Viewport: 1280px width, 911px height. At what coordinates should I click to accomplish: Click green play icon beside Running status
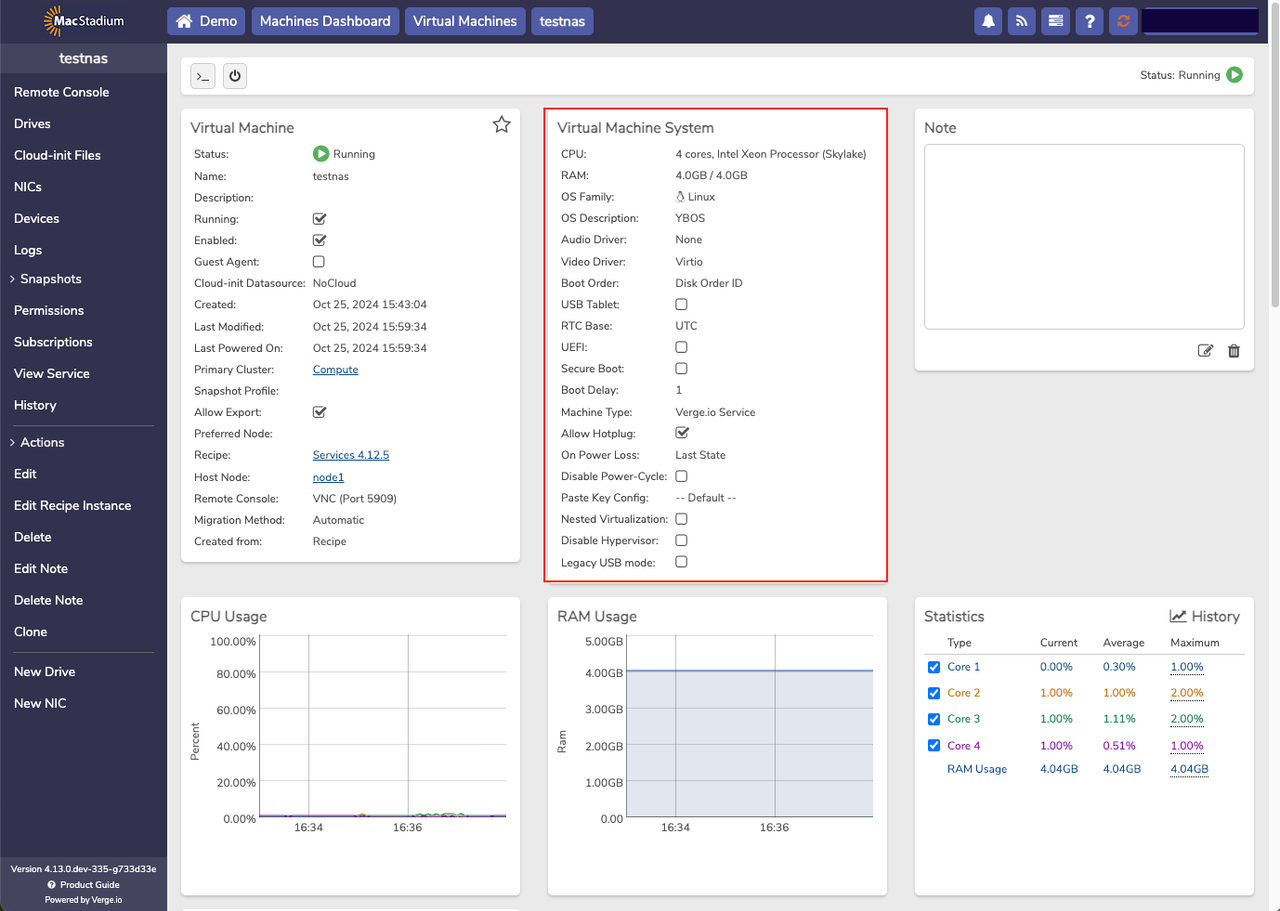click(321, 154)
